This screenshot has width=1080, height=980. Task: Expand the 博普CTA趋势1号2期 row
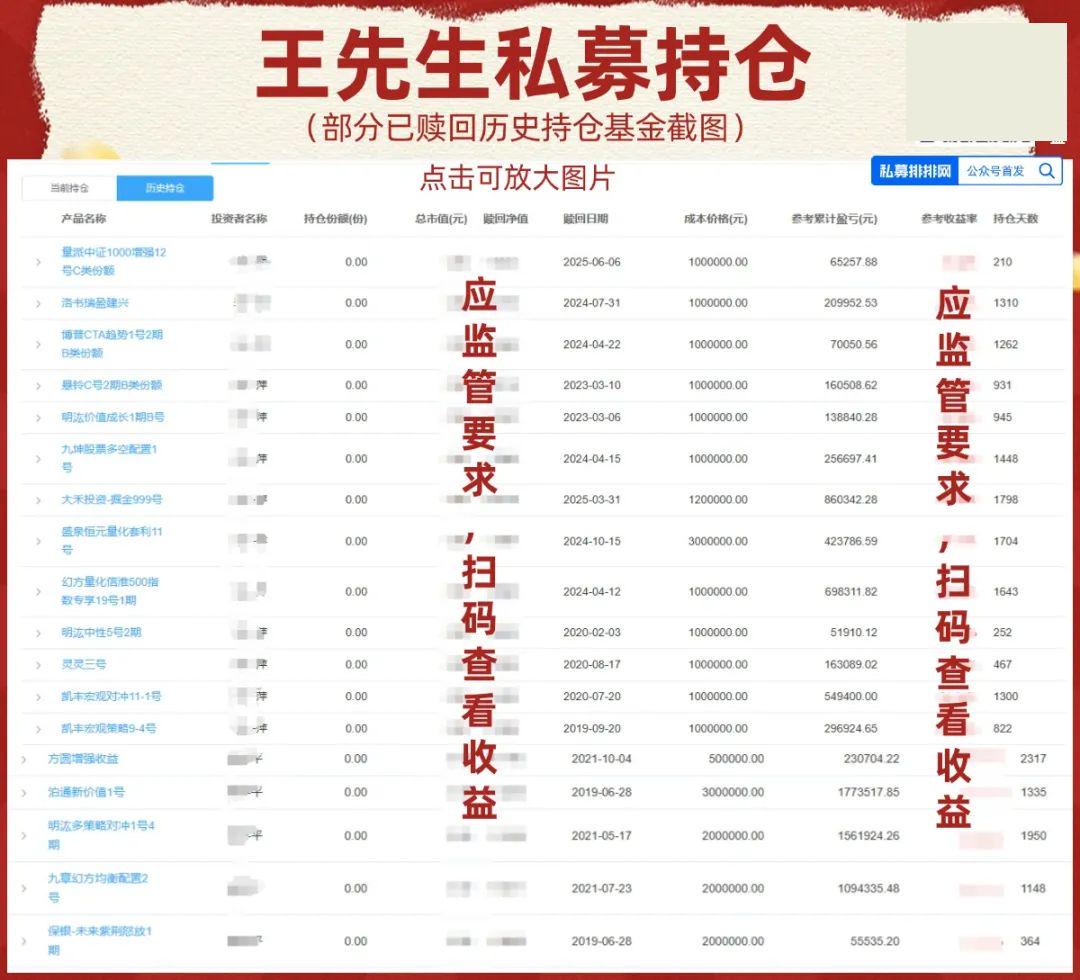(x=39, y=344)
